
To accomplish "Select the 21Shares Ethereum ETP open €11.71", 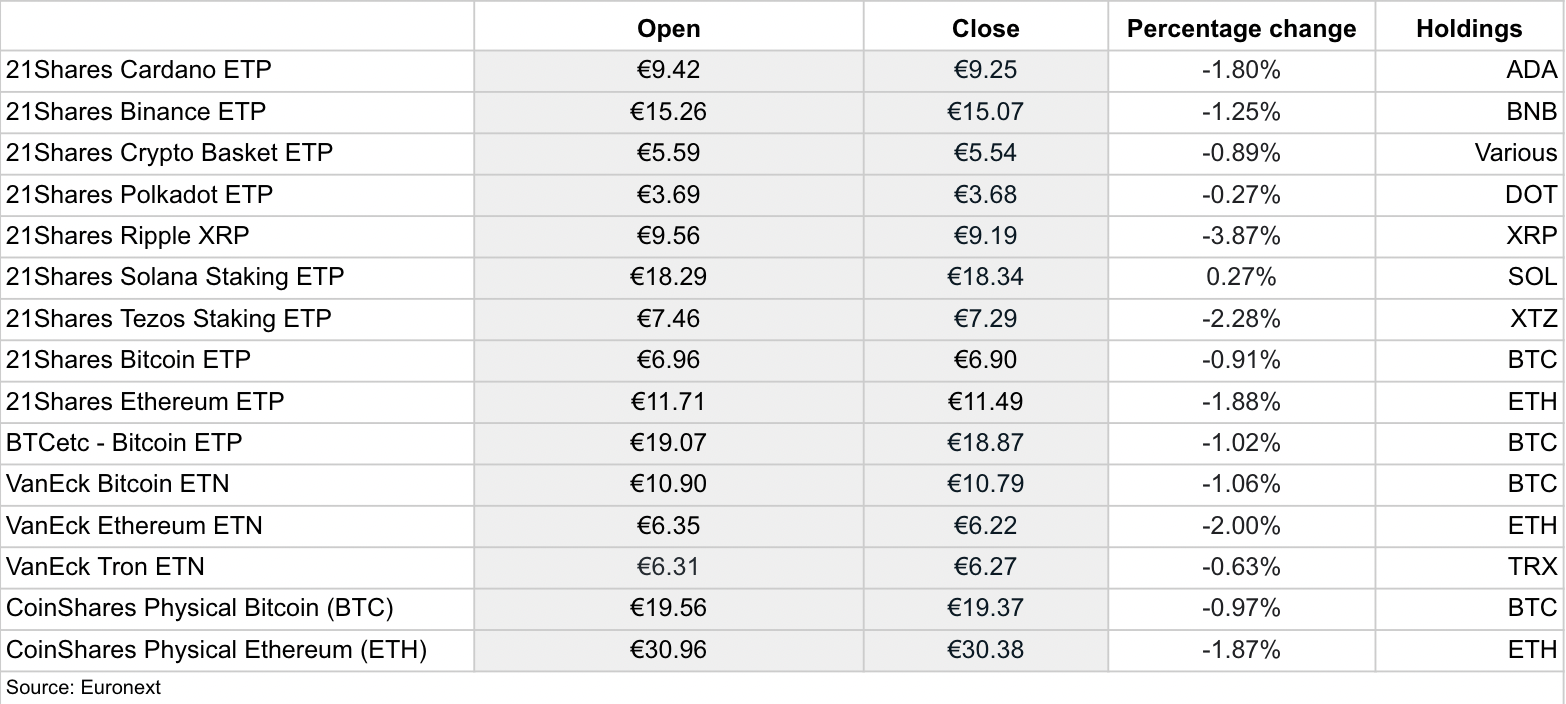I will click(x=669, y=402).
